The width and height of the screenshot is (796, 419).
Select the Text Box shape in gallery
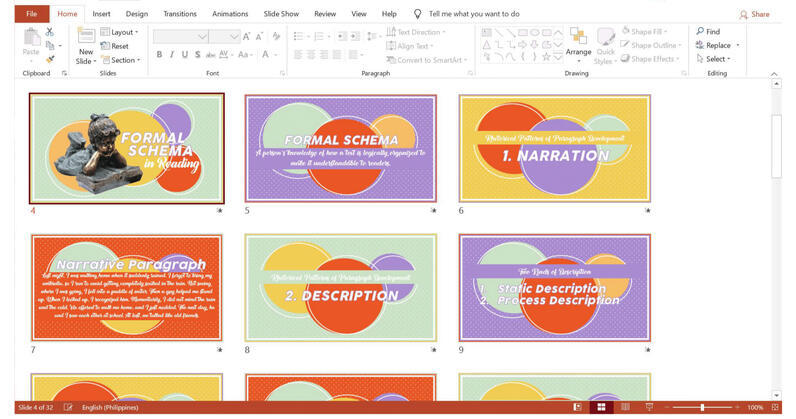(x=486, y=33)
